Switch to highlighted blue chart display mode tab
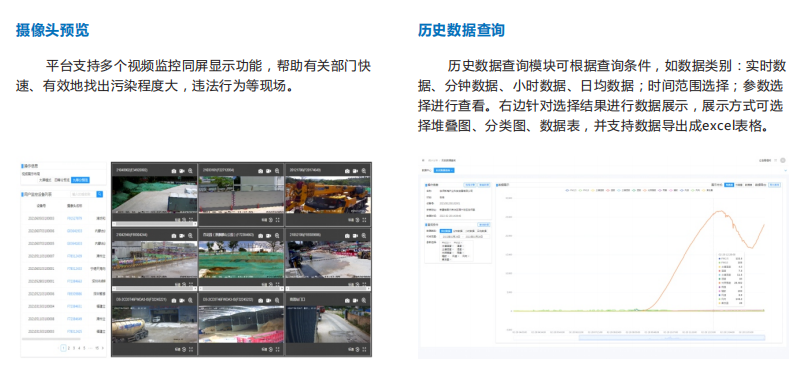 pos(729,184)
